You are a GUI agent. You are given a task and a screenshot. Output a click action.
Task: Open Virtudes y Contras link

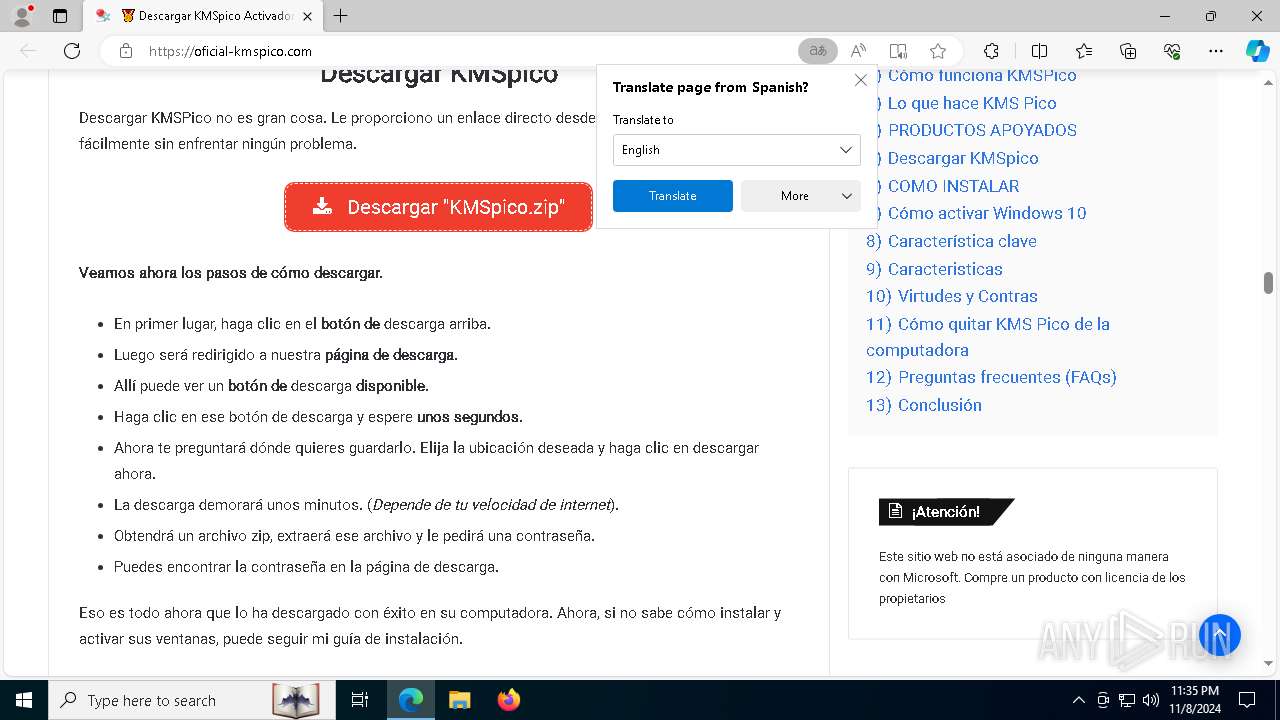[952, 296]
